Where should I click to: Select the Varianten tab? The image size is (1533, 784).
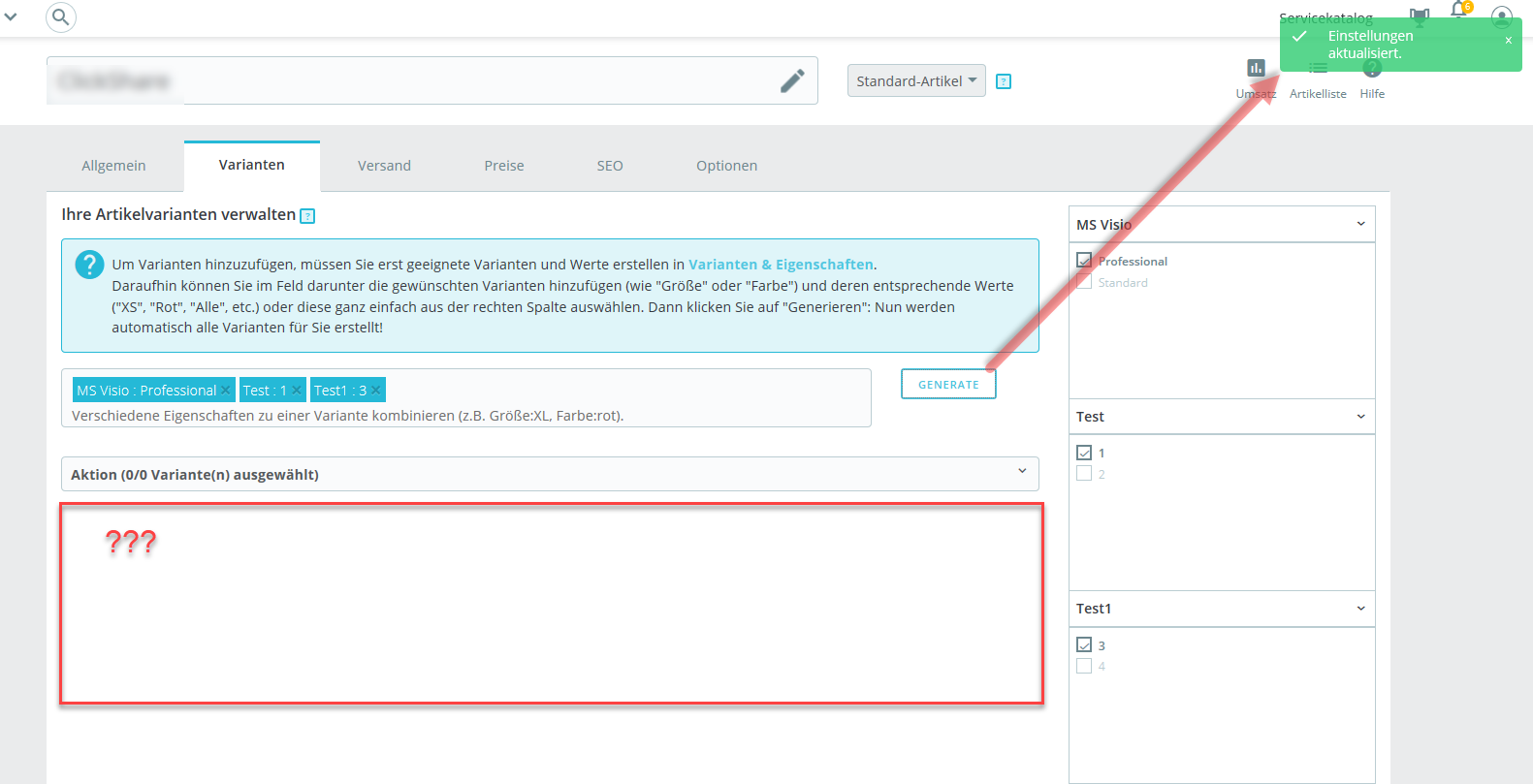pos(252,165)
